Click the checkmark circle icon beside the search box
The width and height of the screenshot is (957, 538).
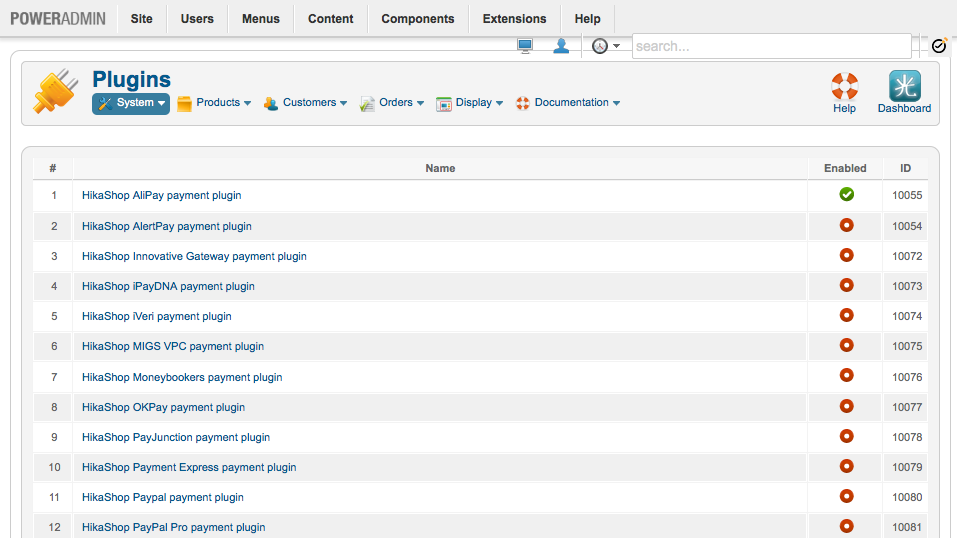coord(939,46)
